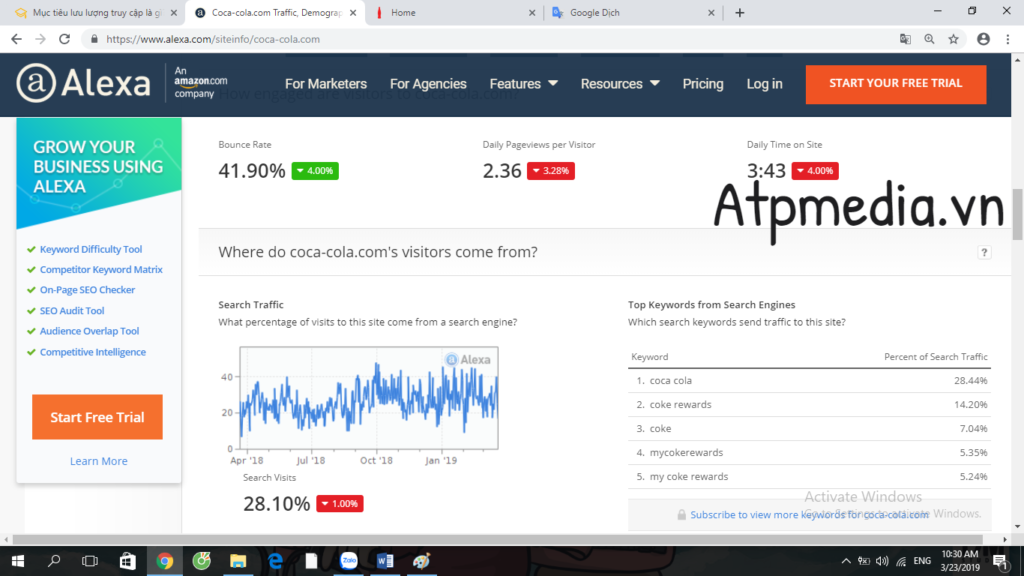1024x576 pixels.
Task: Open the Zalo app on the taskbar
Action: (349, 561)
